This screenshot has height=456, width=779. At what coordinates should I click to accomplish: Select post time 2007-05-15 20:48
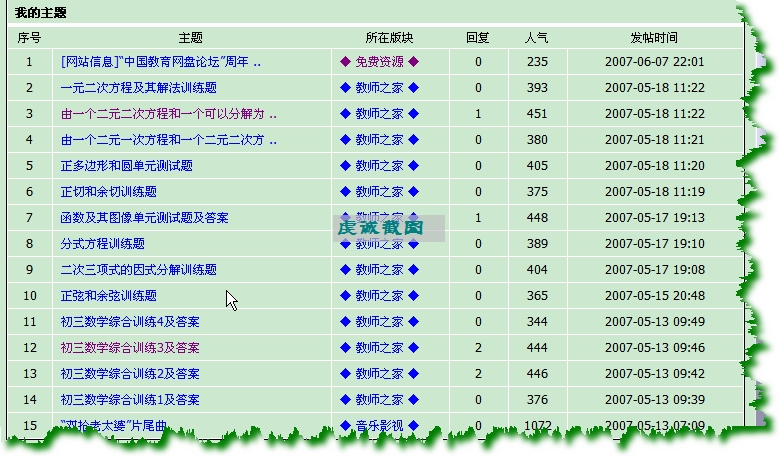pyautogui.click(x=655, y=296)
